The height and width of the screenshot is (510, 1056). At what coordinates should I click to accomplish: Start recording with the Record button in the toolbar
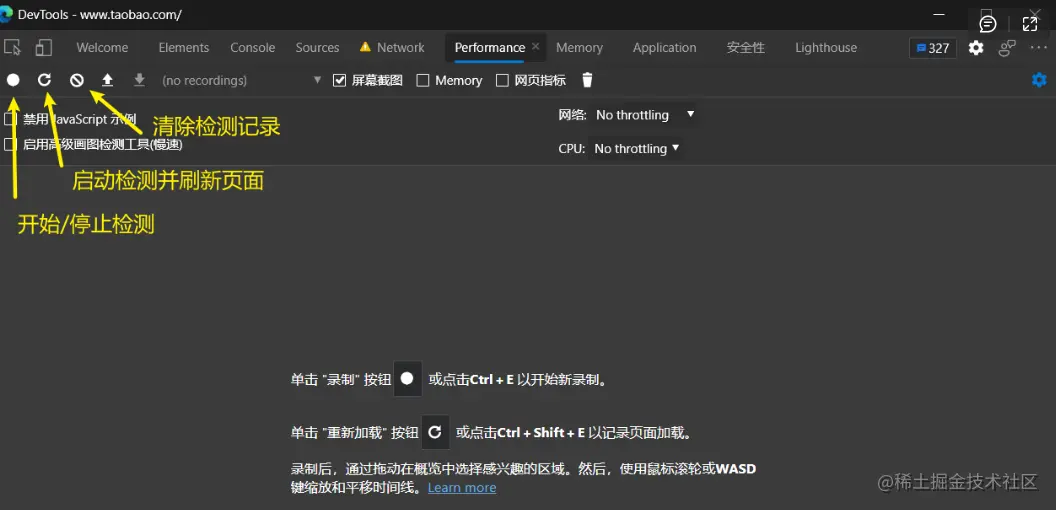[x=13, y=80]
